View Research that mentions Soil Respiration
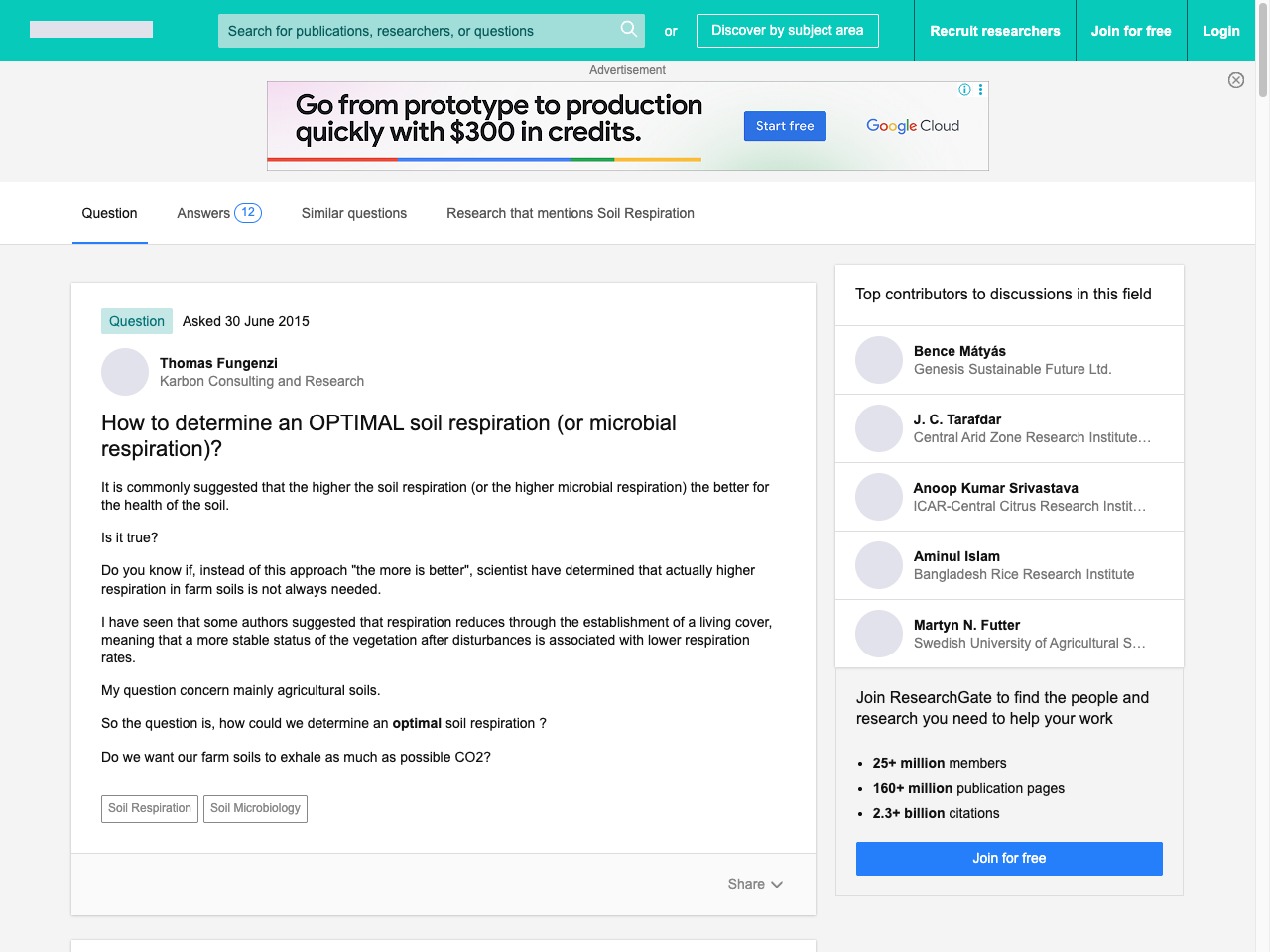 pos(570,213)
